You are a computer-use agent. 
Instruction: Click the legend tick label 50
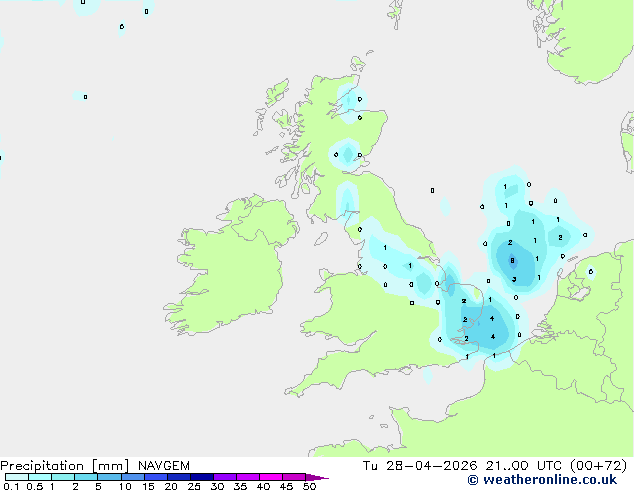(309, 487)
